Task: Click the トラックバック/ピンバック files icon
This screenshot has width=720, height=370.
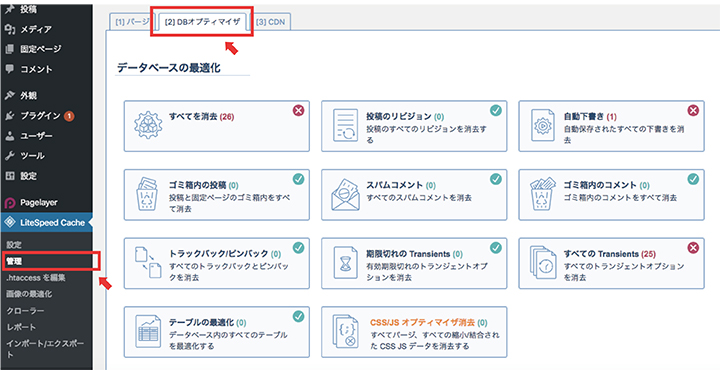Action: 148,263
